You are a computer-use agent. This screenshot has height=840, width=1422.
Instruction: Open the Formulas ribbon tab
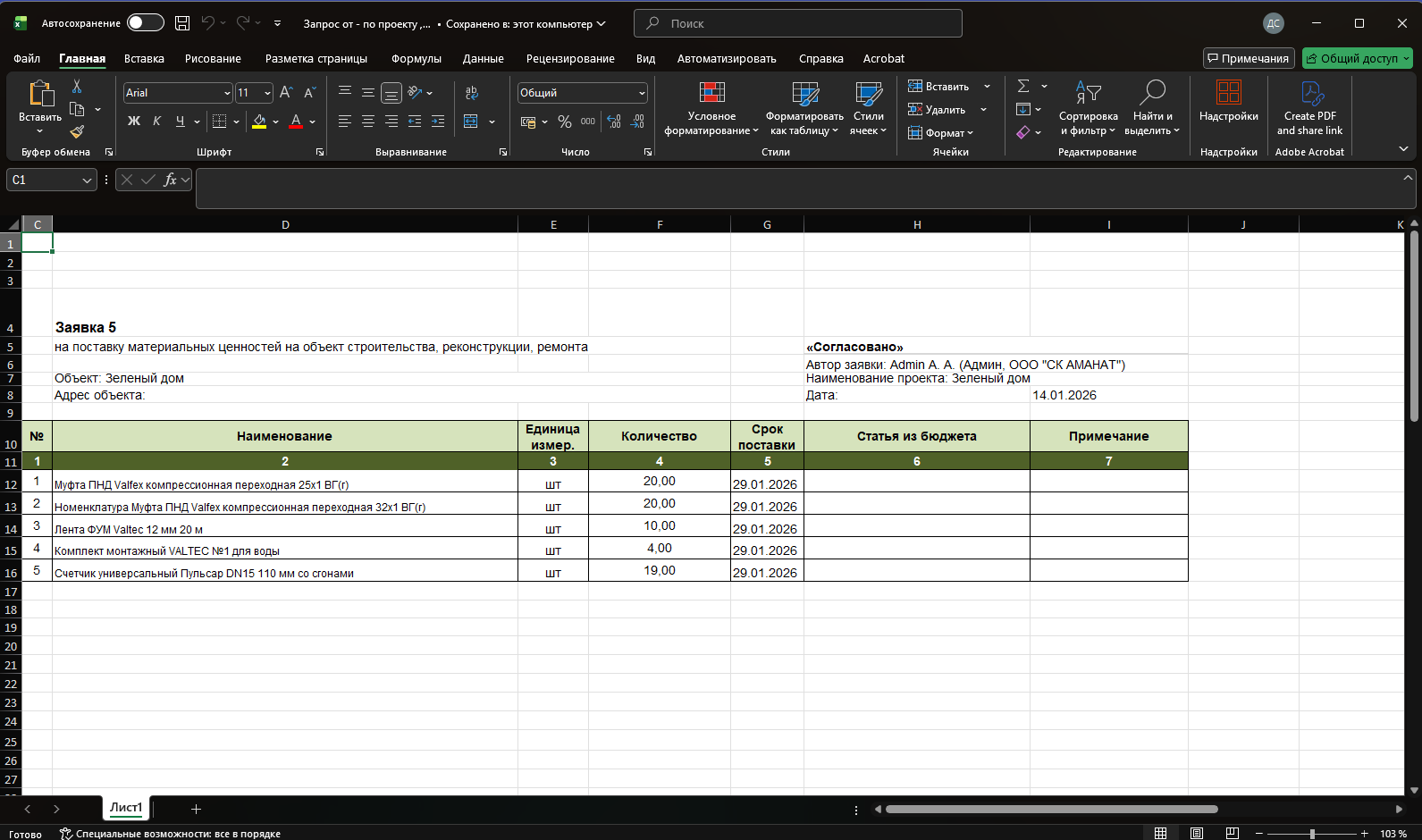tap(416, 59)
